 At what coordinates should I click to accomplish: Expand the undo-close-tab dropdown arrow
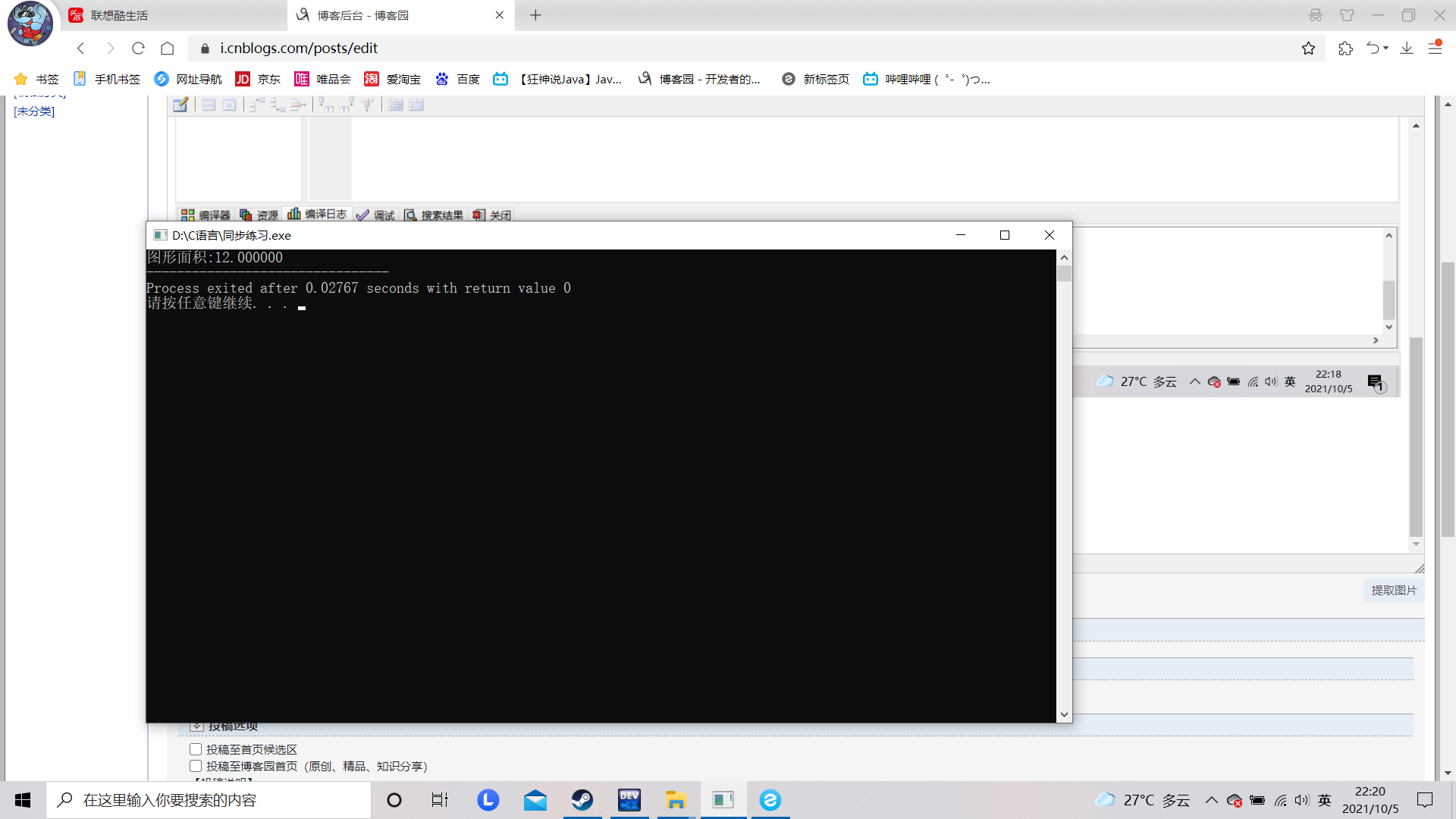point(1386,49)
